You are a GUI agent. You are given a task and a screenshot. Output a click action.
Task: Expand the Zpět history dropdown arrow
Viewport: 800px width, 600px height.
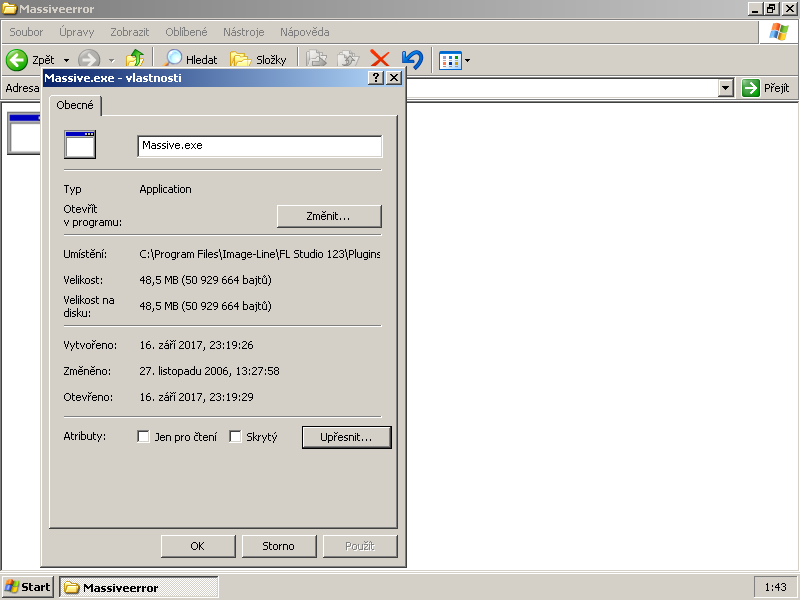coord(66,61)
